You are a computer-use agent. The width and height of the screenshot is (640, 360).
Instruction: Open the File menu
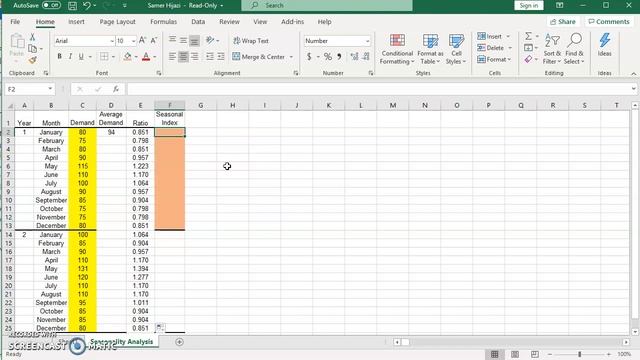coord(15,22)
